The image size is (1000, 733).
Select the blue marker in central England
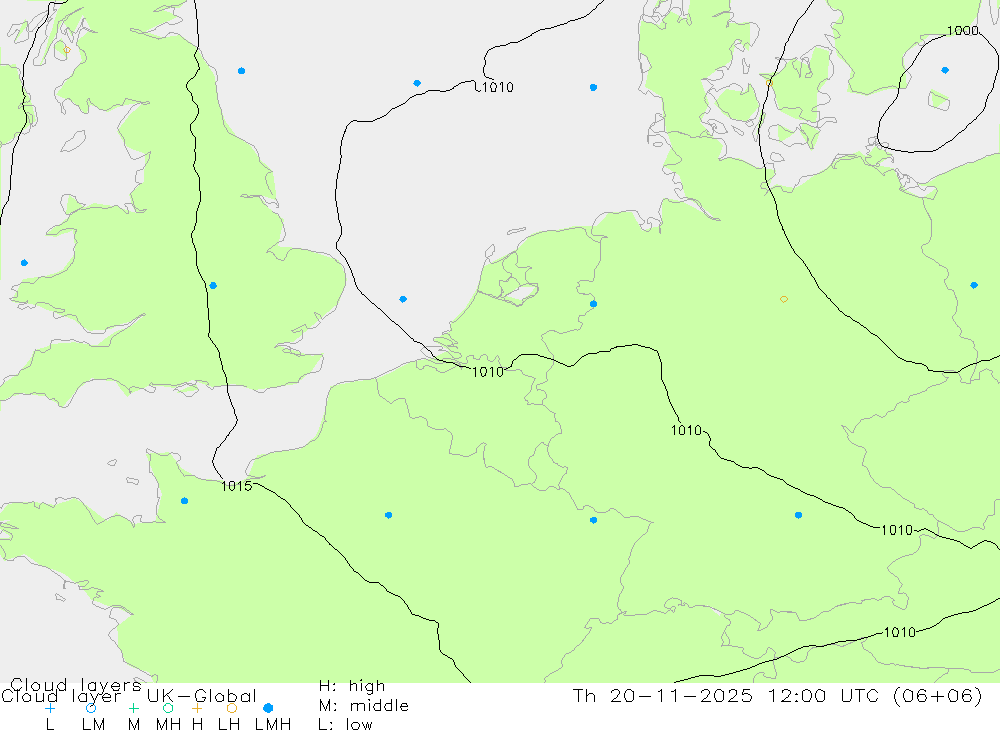[x=213, y=286]
